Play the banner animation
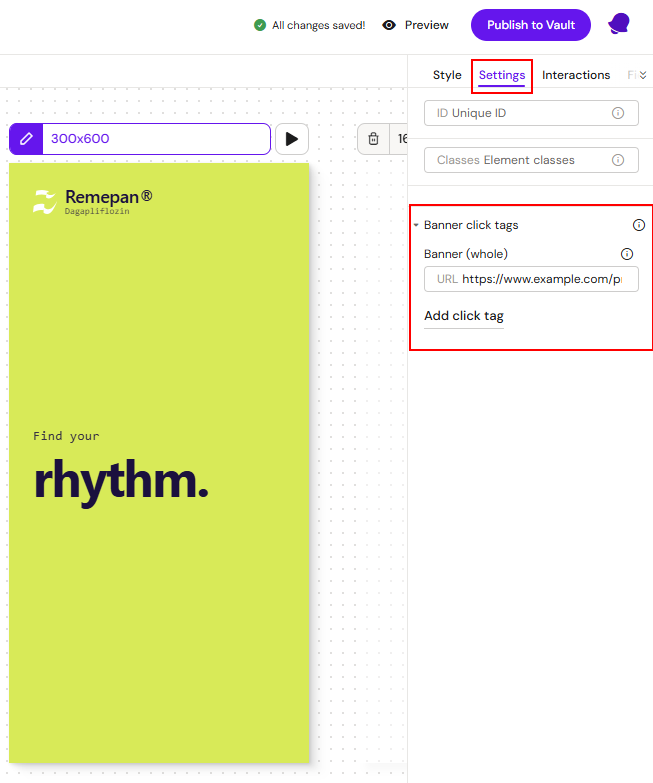Viewport: 653px width, 783px height. (x=292, y=139)
